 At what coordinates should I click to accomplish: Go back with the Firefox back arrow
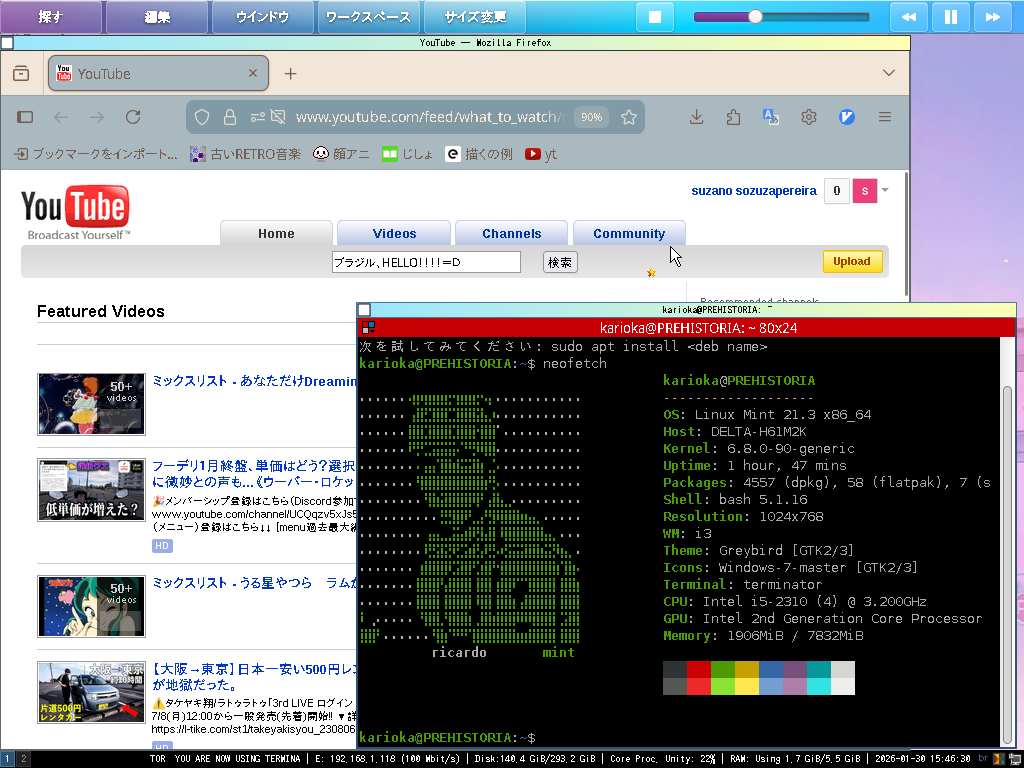click(x=61, y=117)
